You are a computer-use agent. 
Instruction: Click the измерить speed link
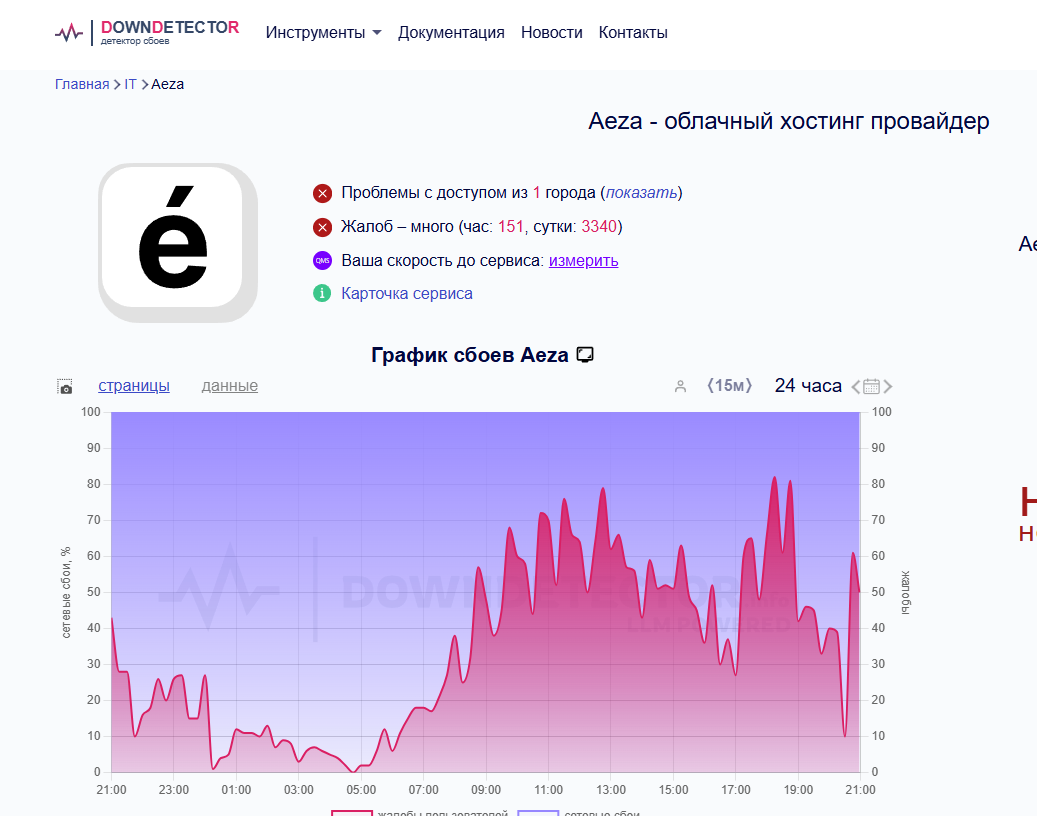583,261
